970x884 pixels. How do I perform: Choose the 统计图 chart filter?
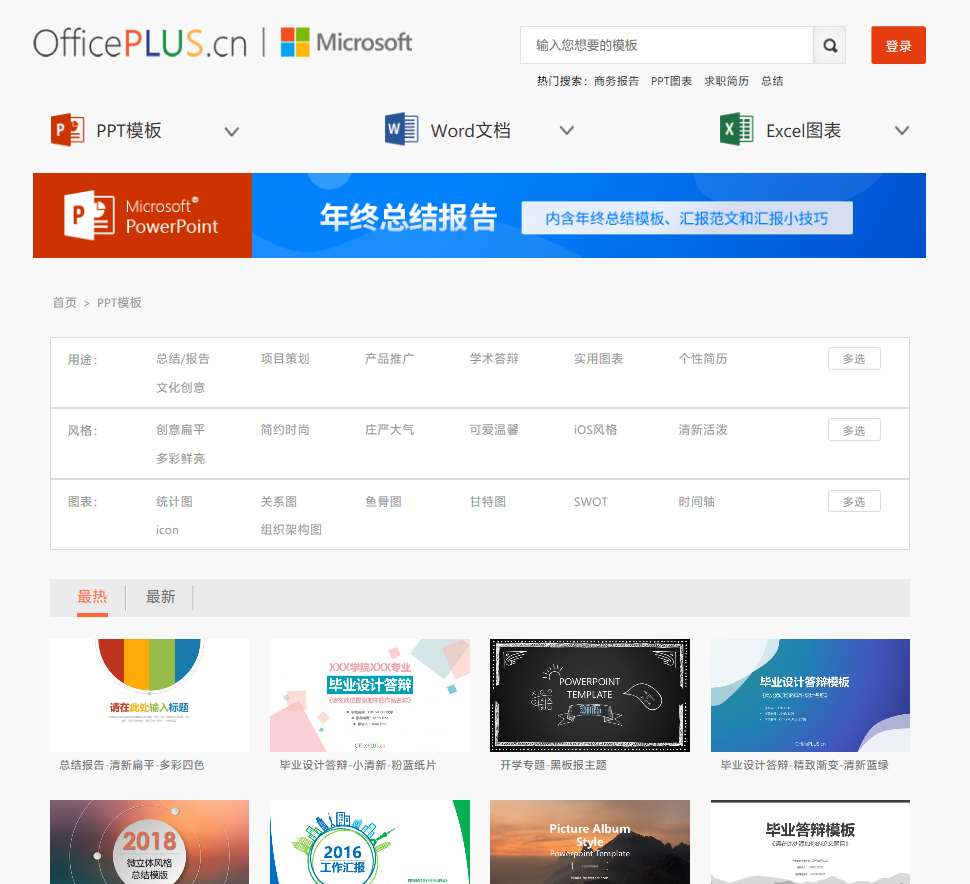pyautogui.click(x=174, y=502)
